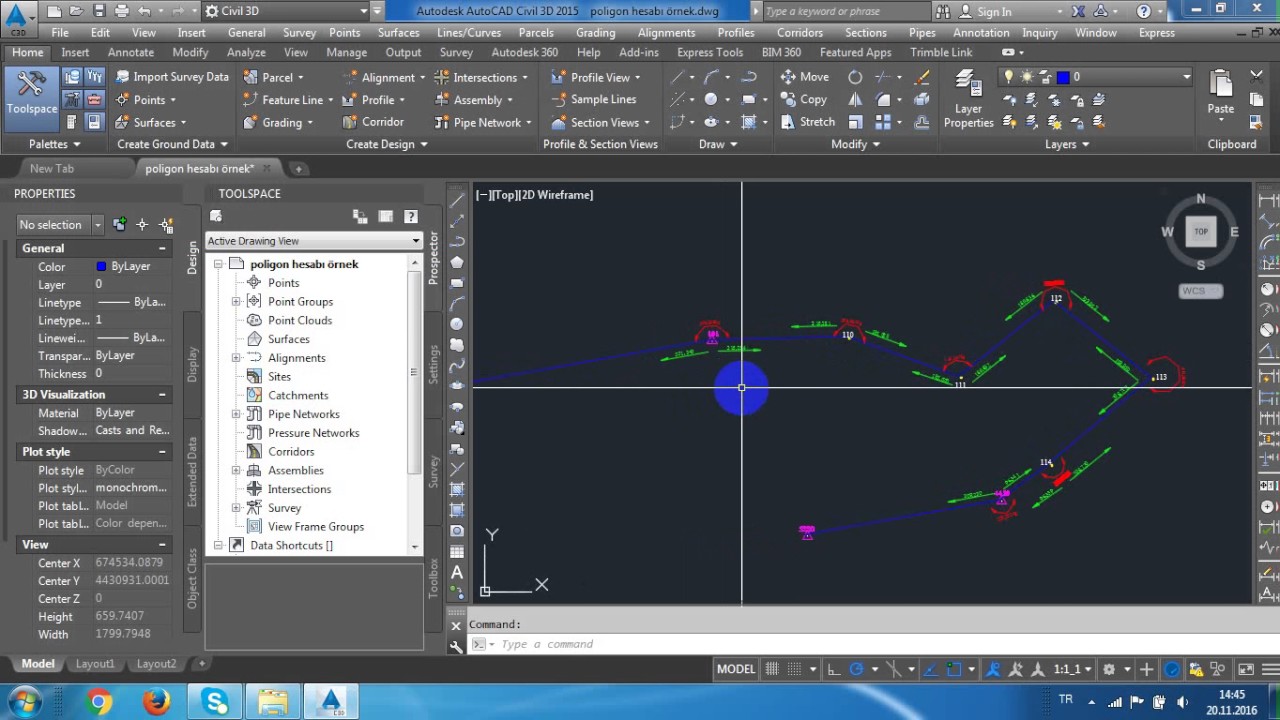
Task: Click Sign In button
Action: (x=987, y=11)
